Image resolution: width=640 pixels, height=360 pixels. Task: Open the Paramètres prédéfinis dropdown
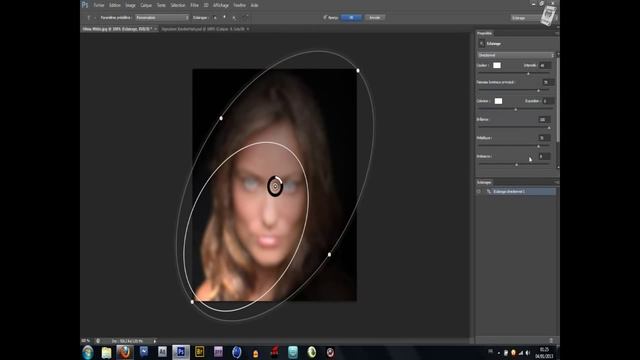click(x=162, y=18)
